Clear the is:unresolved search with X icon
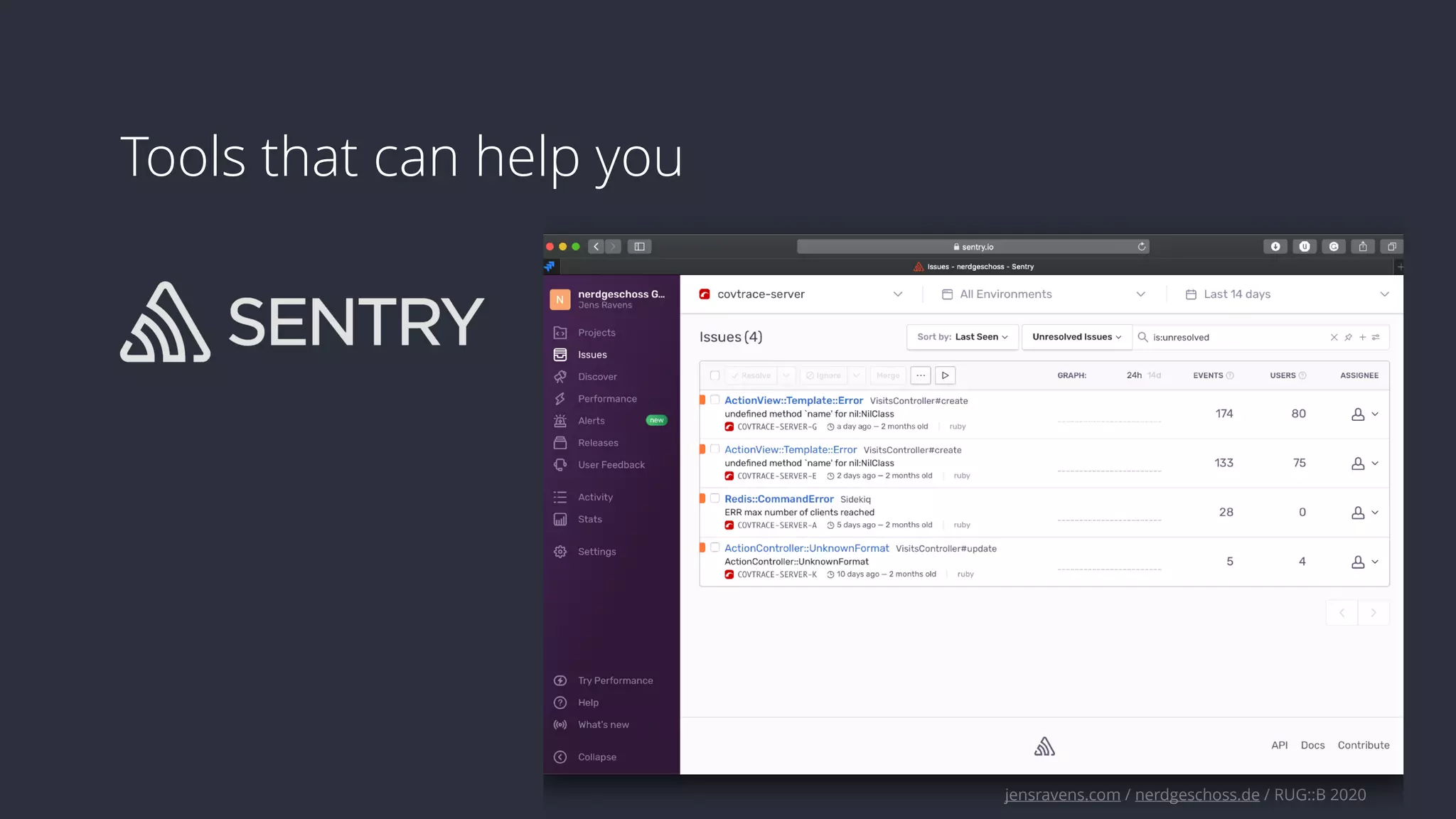Screen dimensions: 1456x819 (x=1334, y=337)
